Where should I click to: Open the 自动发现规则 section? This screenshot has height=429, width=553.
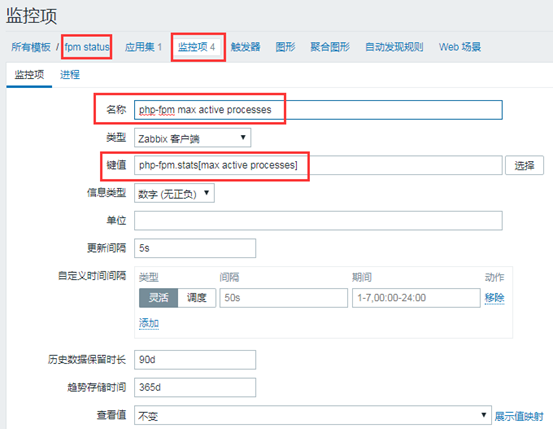click(x=394, y=47)
